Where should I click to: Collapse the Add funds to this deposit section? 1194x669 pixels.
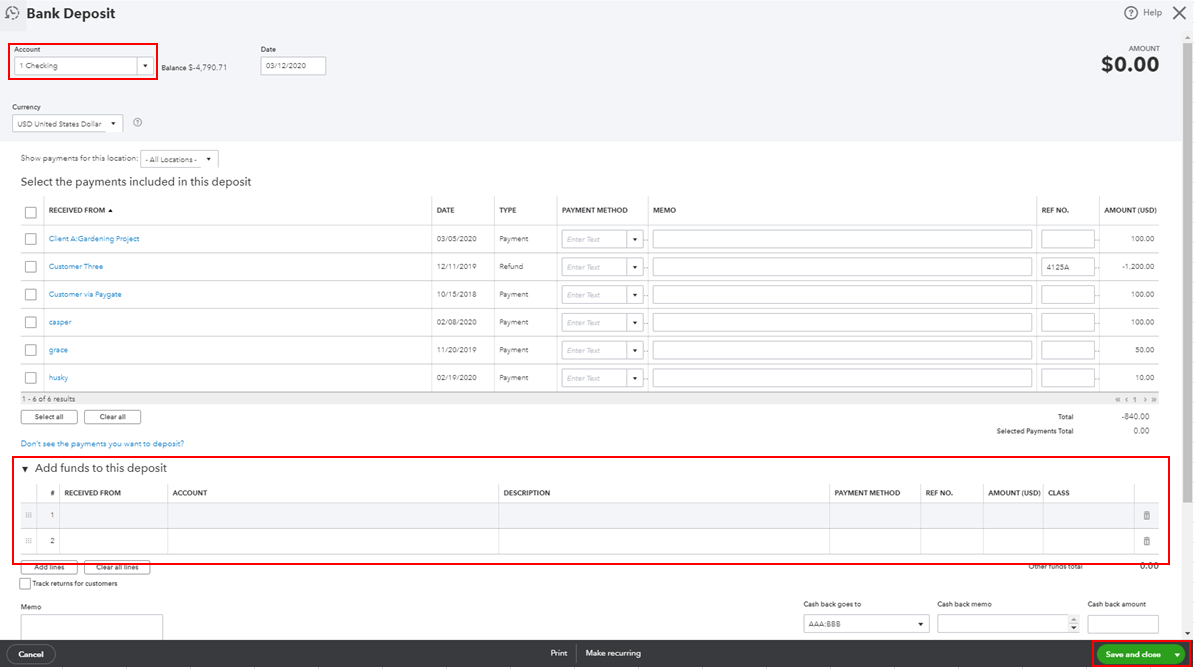pyautogui.click(x=25, y=470)
